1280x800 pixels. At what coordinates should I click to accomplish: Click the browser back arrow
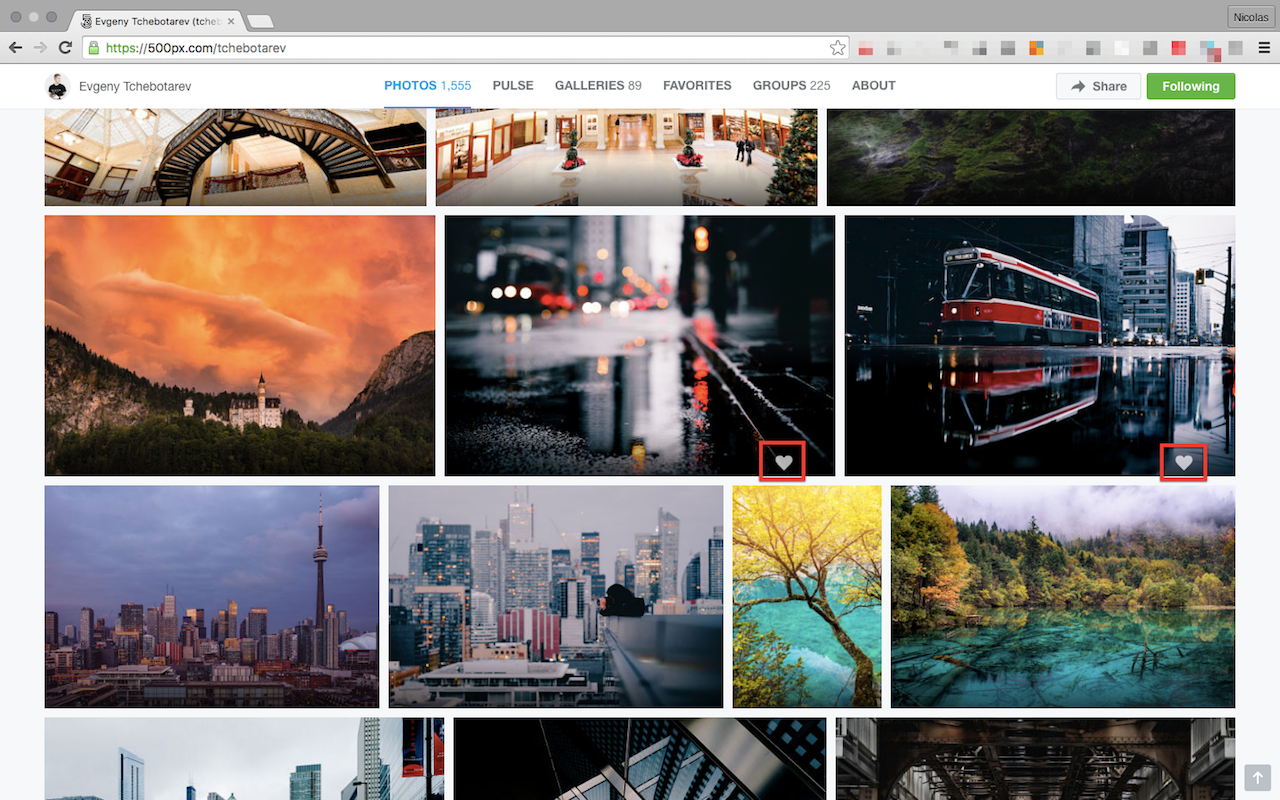[15, 47]
